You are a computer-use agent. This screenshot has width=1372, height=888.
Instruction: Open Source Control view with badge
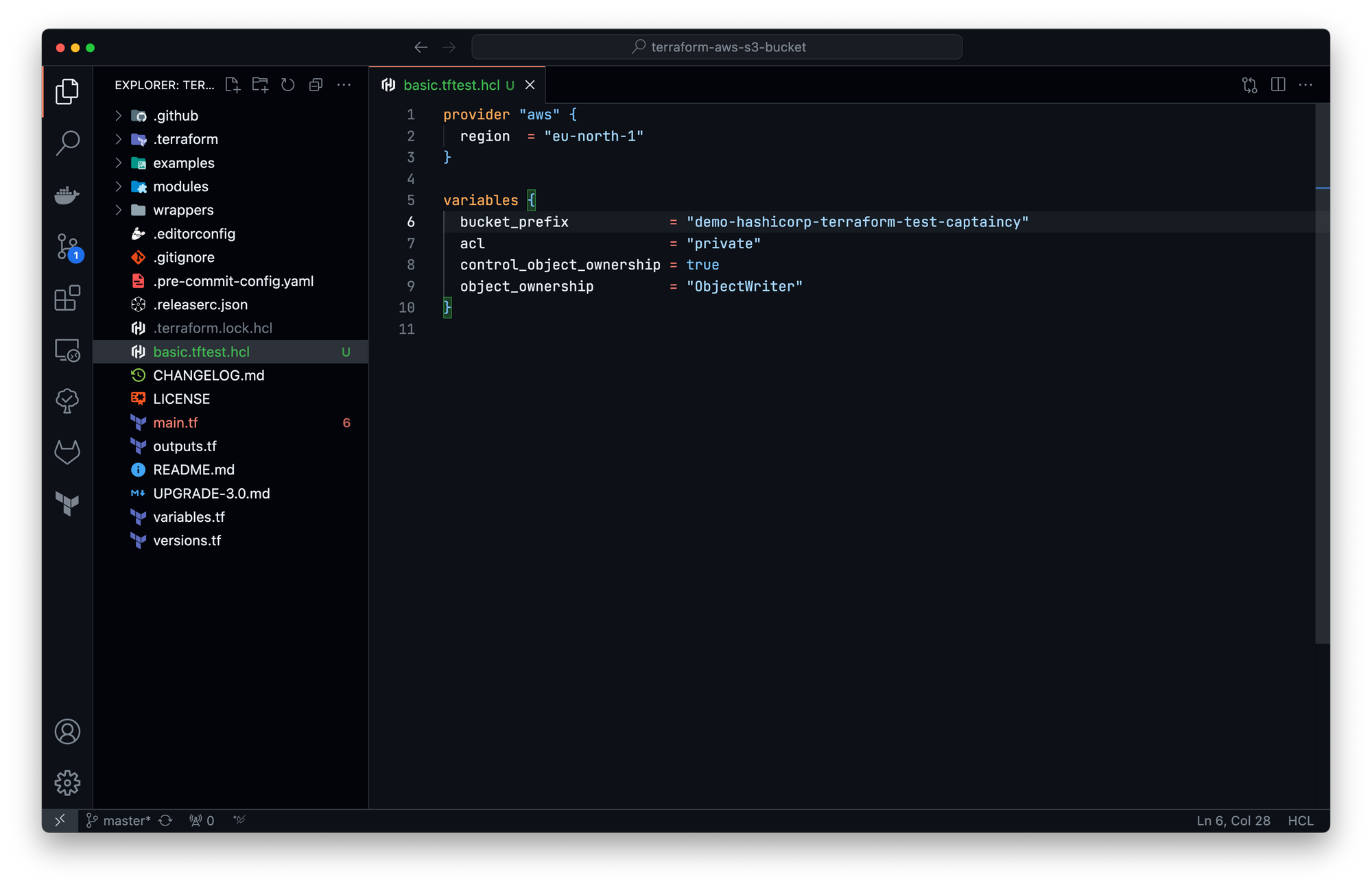tap(67, 247)
